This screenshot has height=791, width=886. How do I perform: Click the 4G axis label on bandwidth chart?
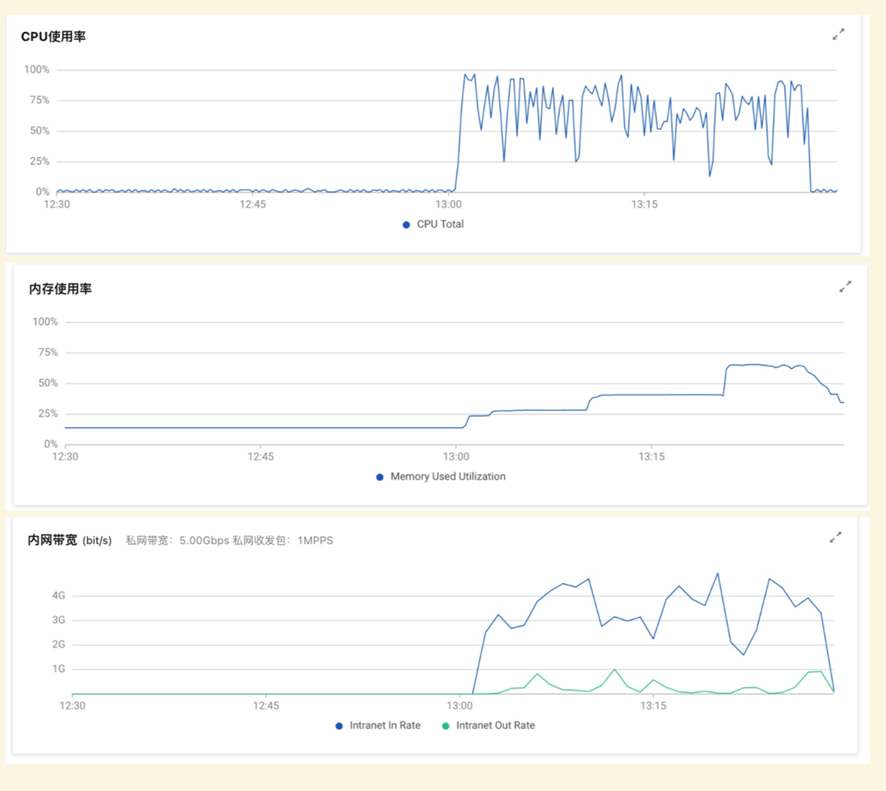(x=58, y=596)
